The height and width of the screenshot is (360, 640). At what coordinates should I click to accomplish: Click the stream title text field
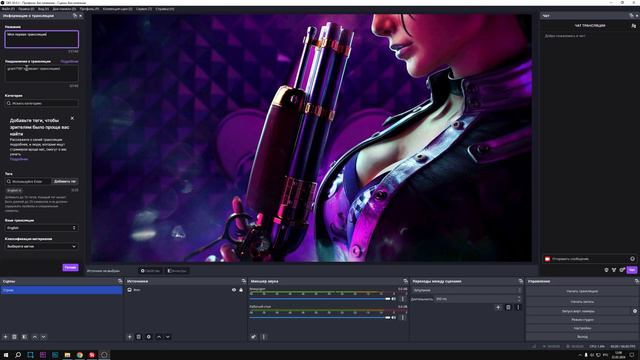[x=41, y=39]
